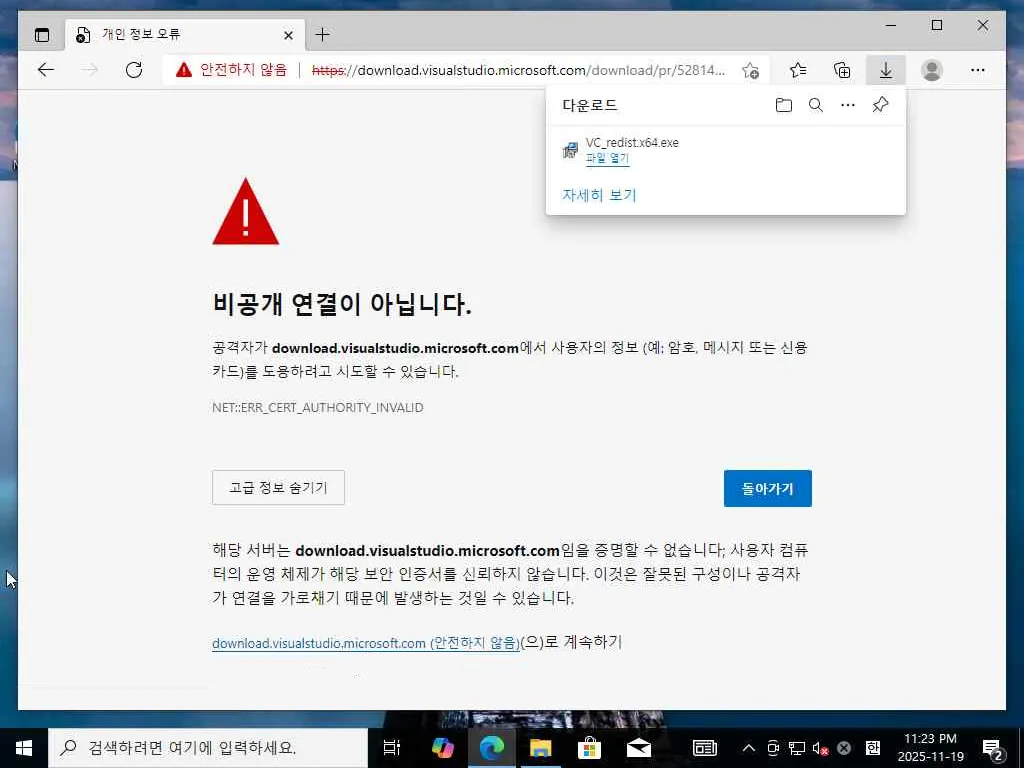Click the VC_redist.x64.exe file name
The image size is (1024, 768).
click(632, 142)
